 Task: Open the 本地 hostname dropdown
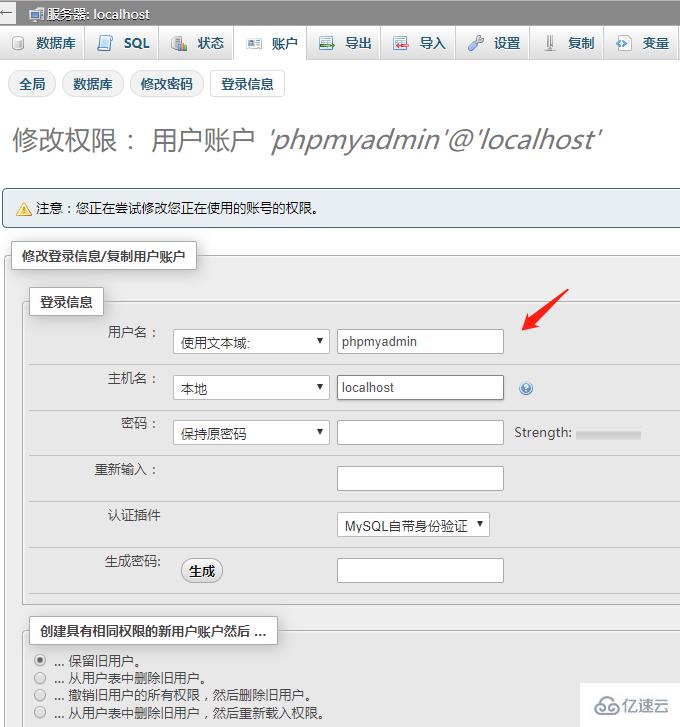[251, 388]
